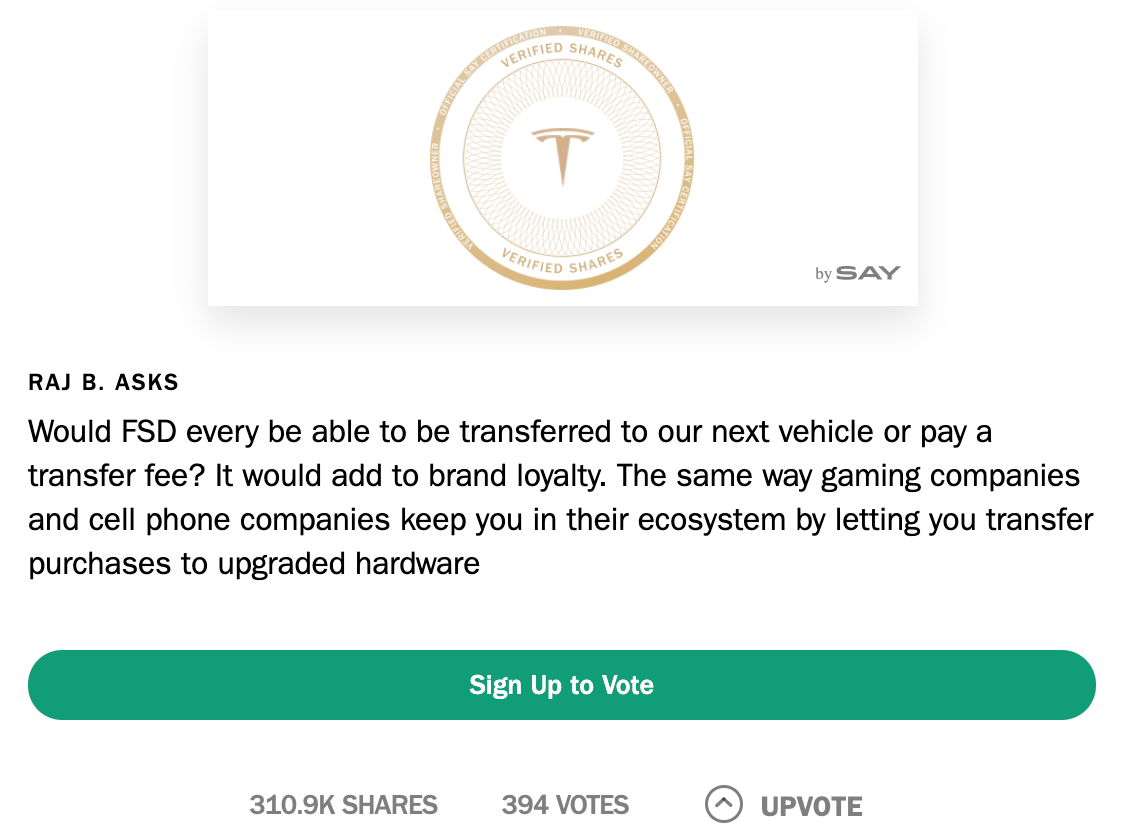Image resolution: width=1124 pixels, height=836 pixels.
Task: Click the 394 VOTES count
Action: point(565,805)
